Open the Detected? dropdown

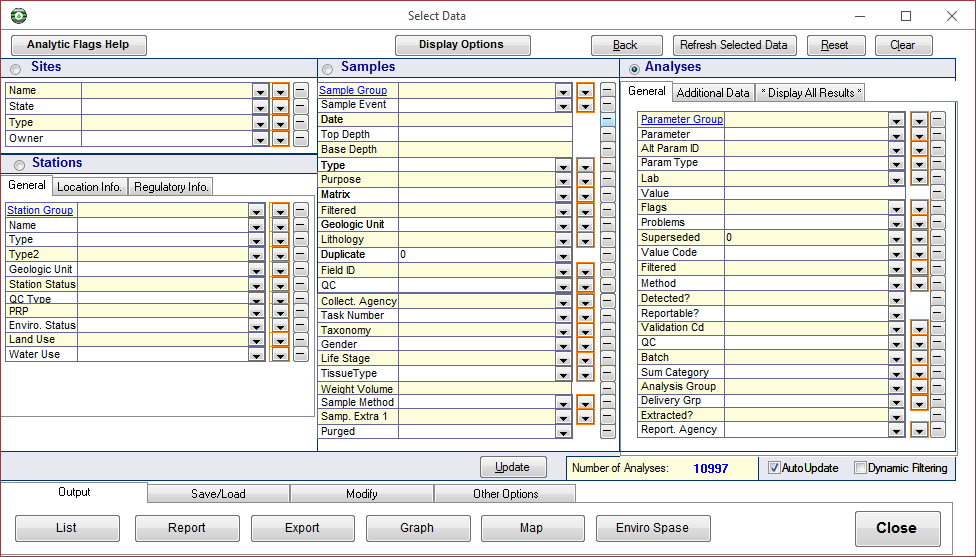(896, 299)
